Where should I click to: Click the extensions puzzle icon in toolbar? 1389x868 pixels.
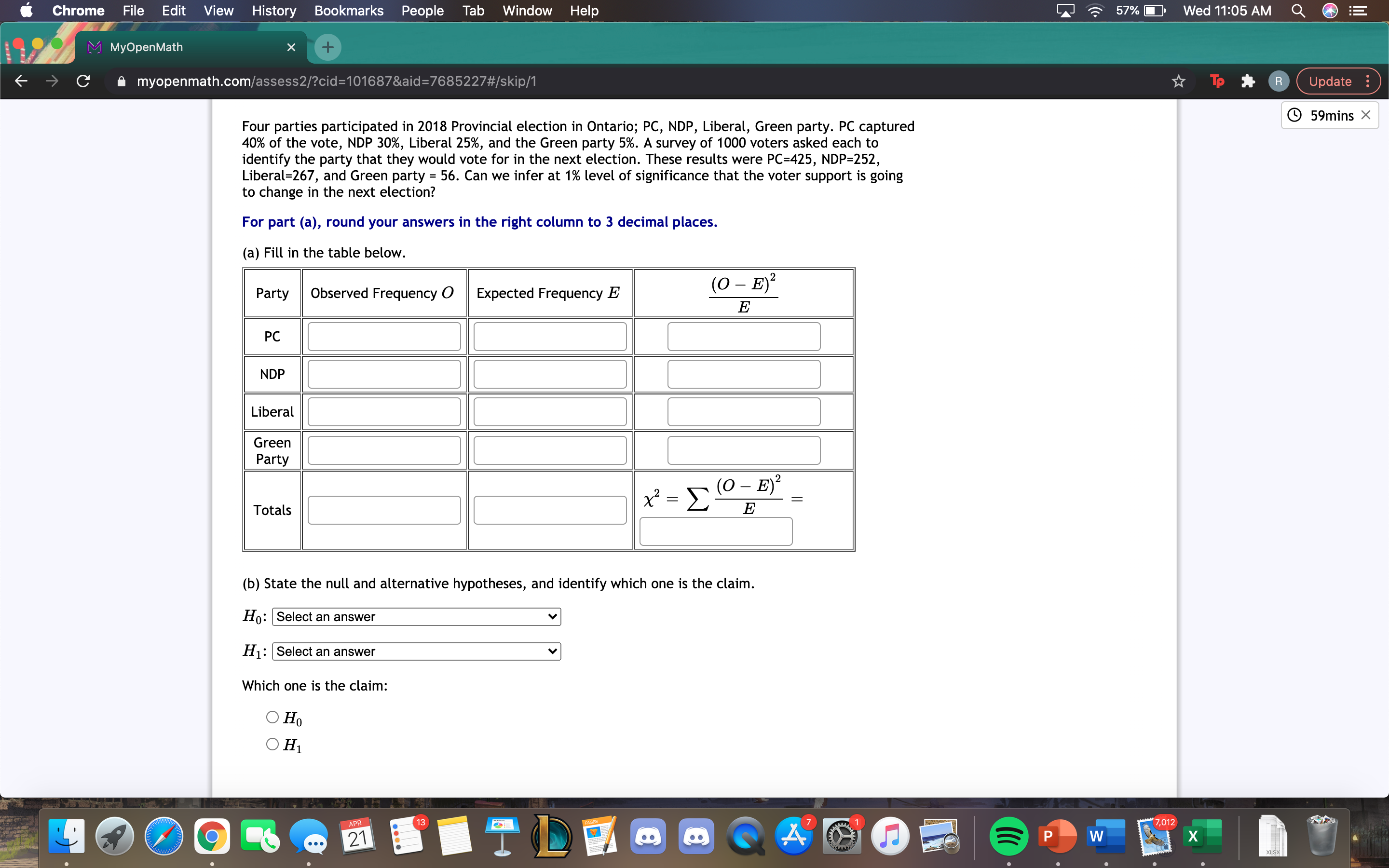(1247, 81)
